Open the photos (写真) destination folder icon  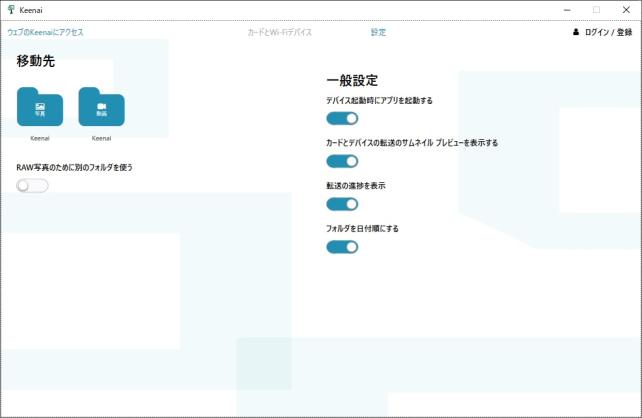pyautogui.click(x=40, y=107)
